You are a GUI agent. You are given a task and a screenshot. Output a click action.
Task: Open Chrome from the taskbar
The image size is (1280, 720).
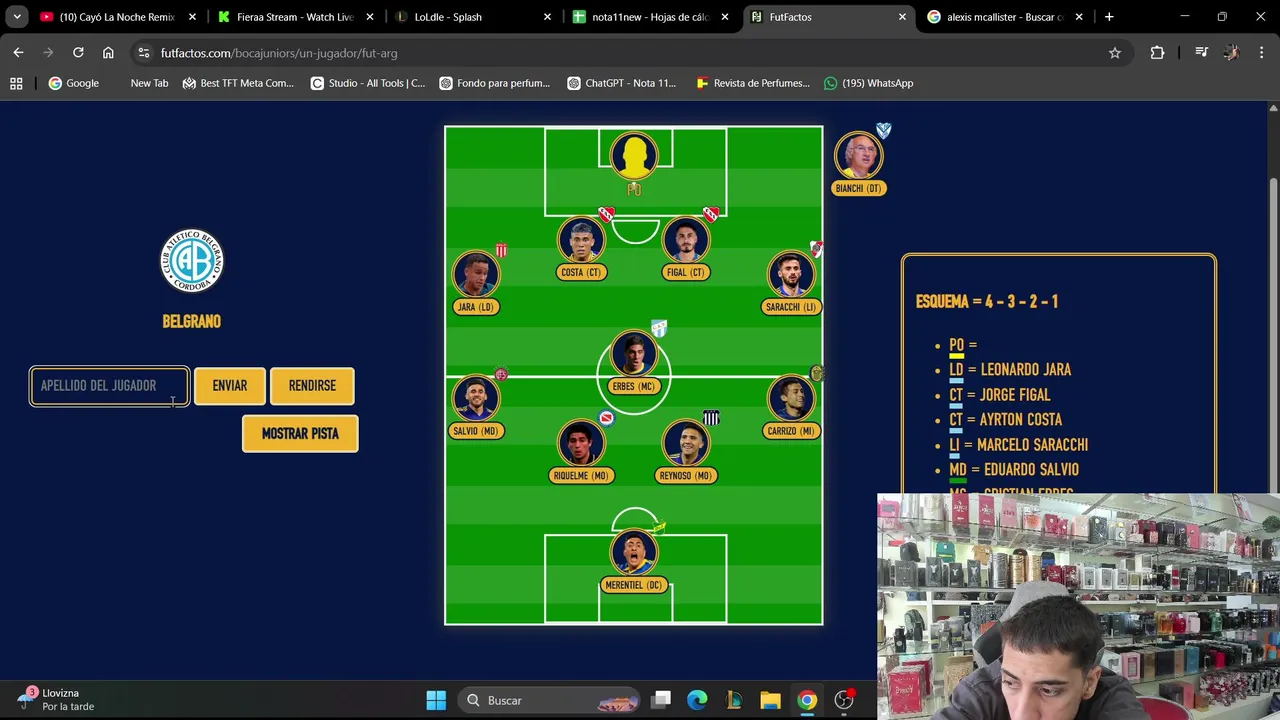[x=807, y=700]
